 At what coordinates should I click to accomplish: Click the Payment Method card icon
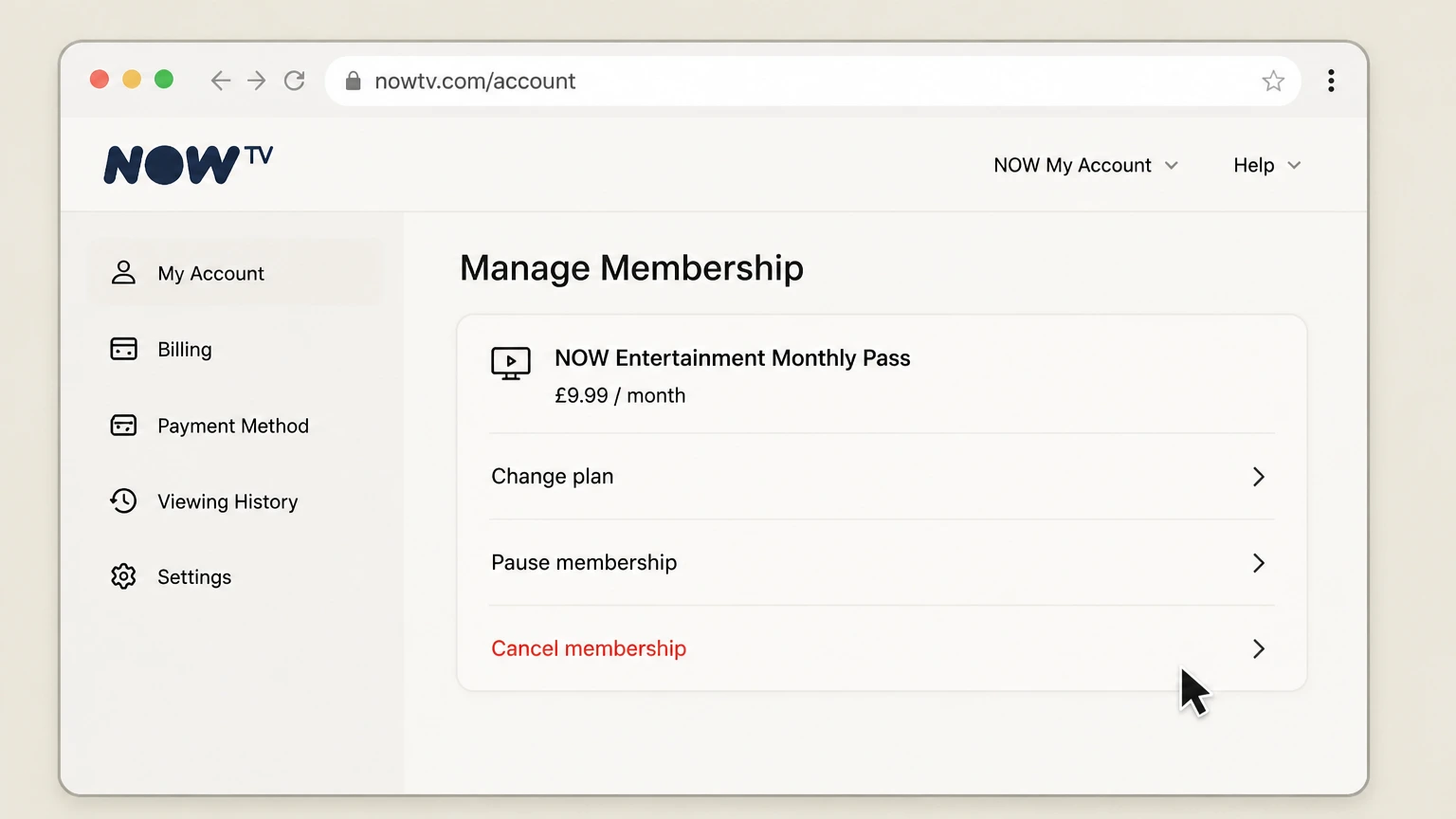click(123, 426)
